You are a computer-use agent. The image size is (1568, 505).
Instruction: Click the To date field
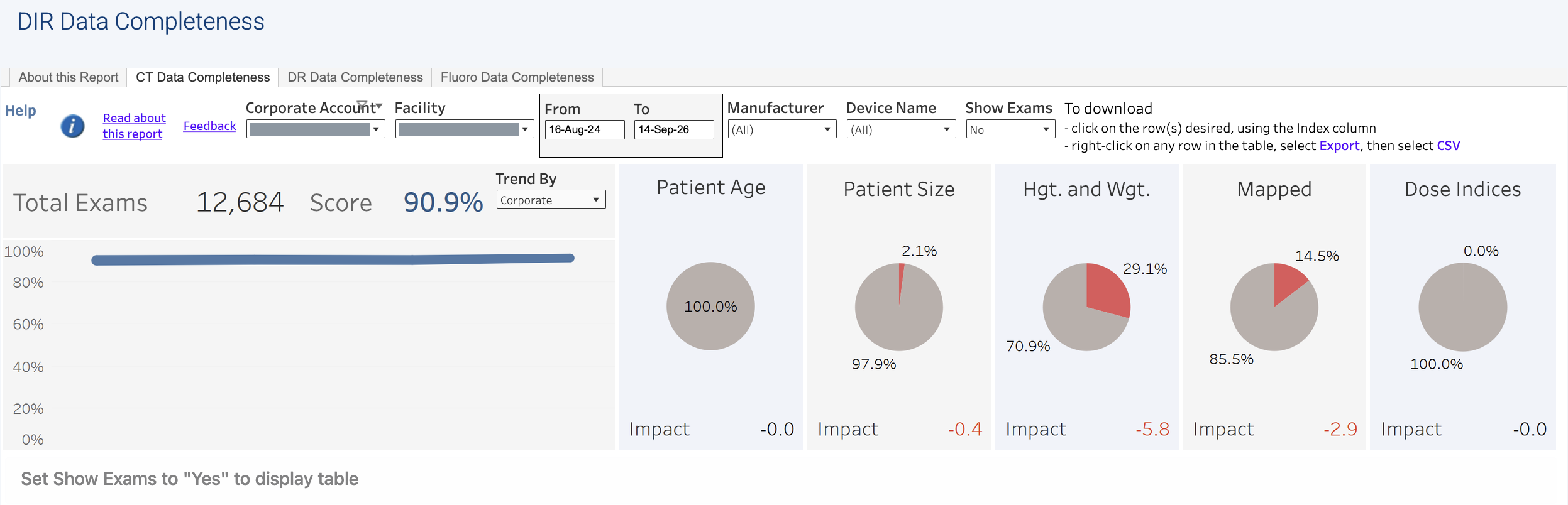(x=674, y=129)
